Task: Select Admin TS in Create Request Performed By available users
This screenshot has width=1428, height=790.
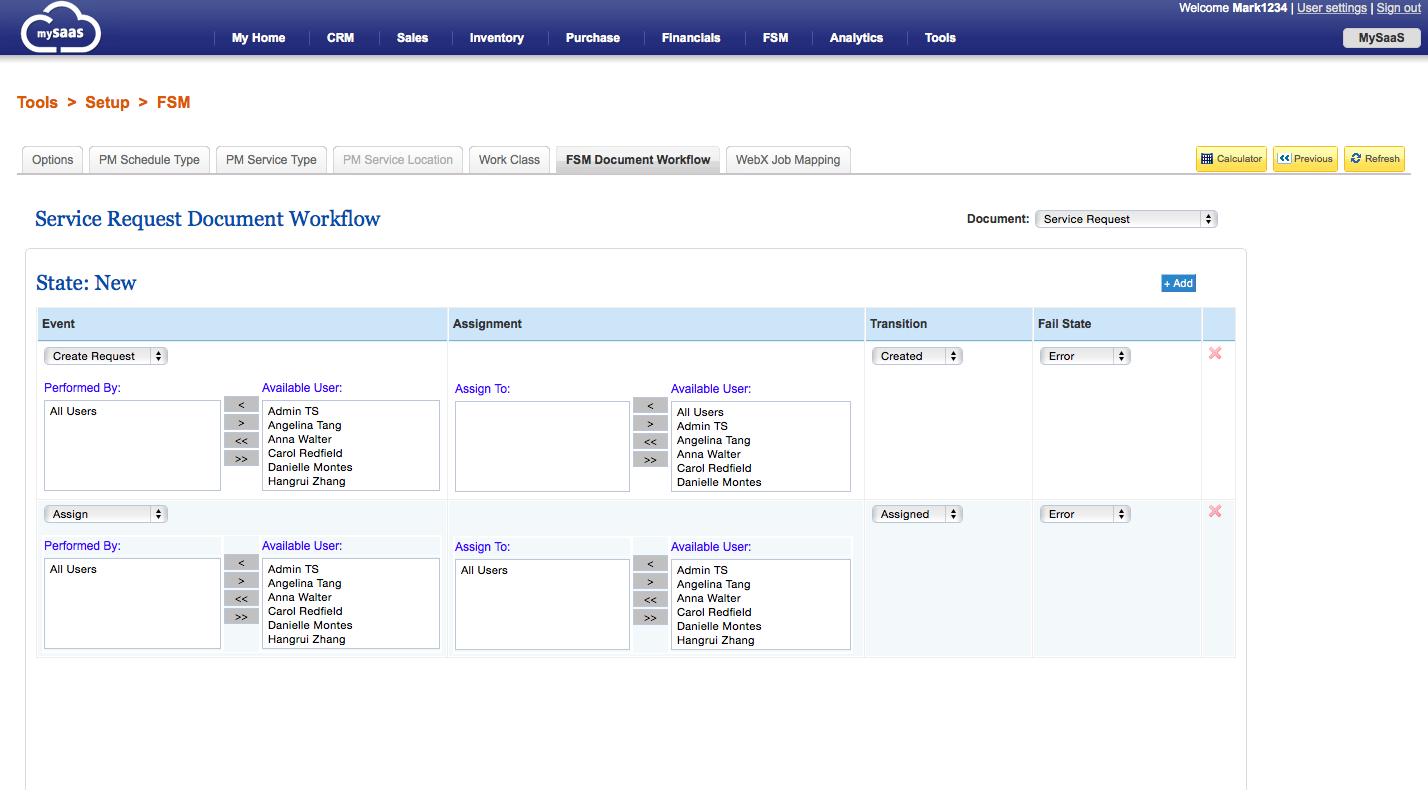Action: (x=293, y=411)
